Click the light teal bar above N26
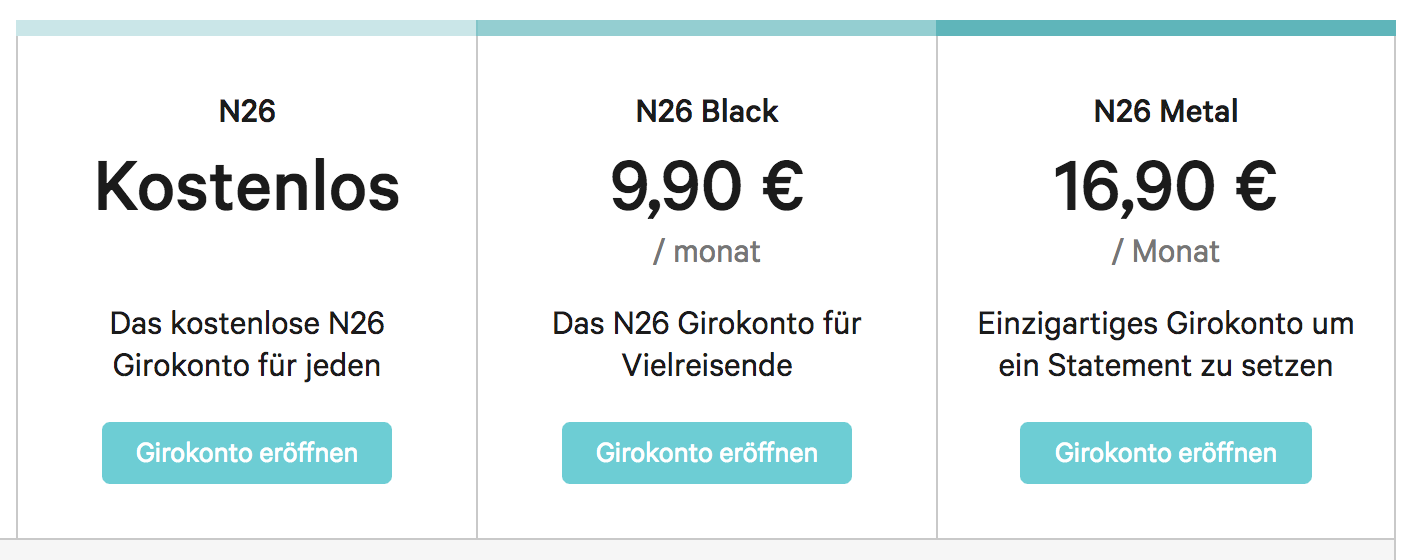Image resolution: width=1422 pixels, height=560 pixels. coord(246,28)
